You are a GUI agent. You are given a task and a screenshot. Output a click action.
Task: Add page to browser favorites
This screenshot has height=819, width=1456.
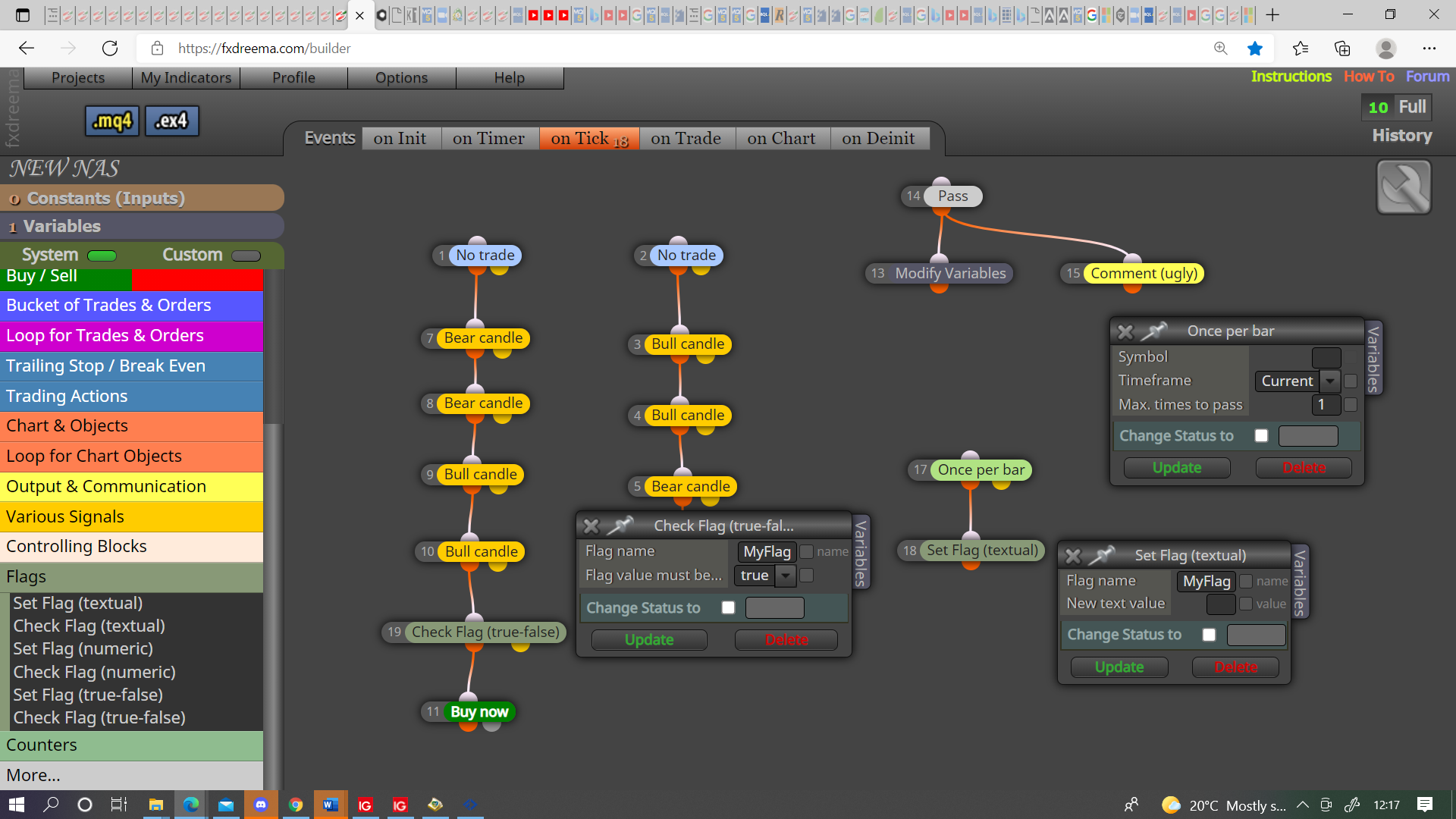point(1255,49)
